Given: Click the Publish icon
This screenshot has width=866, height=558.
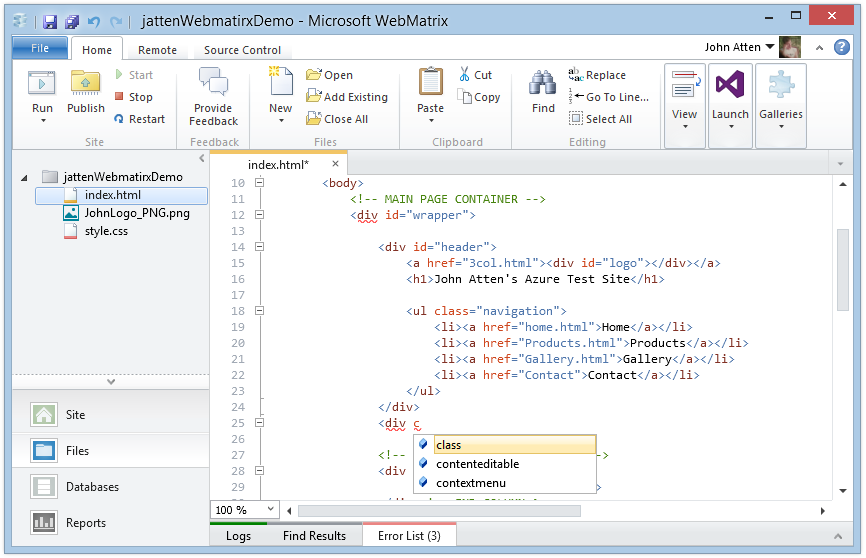Looking at the screenshot, I should point(86,83).
